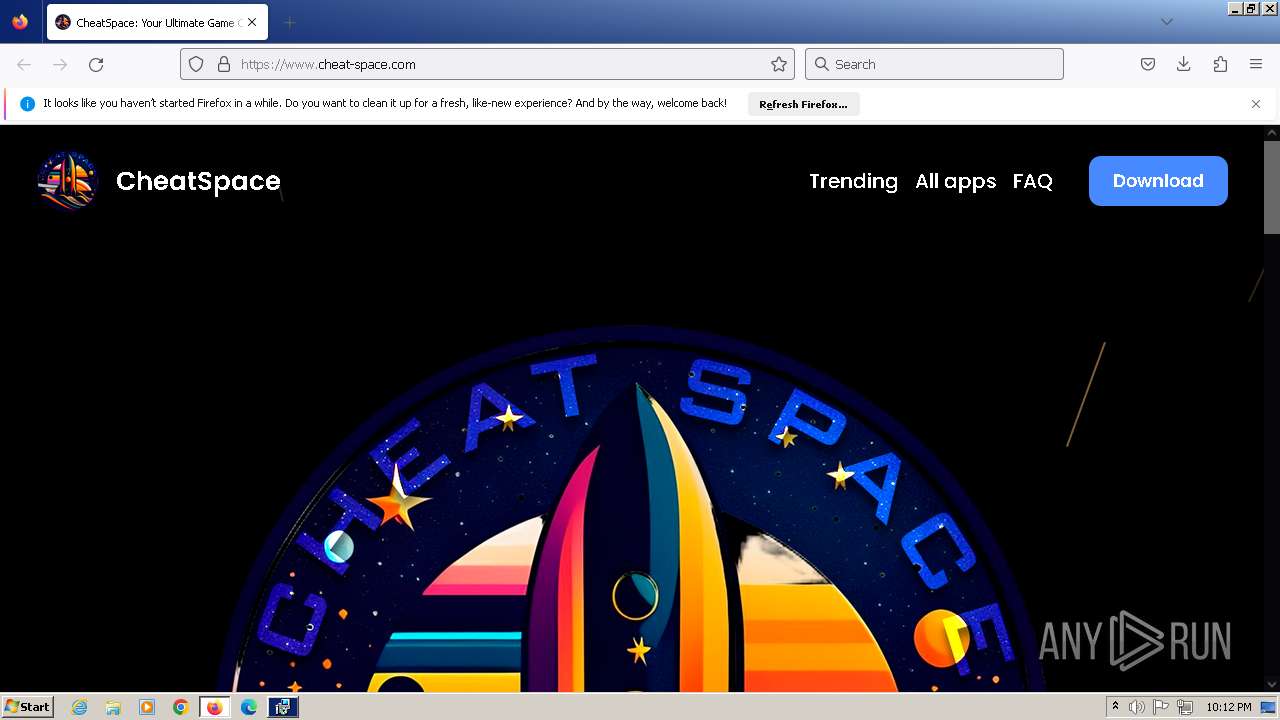Click the 10:12 PM system clock
The width and height of the screenshot is (1280, 720).
click(1228, 707)
